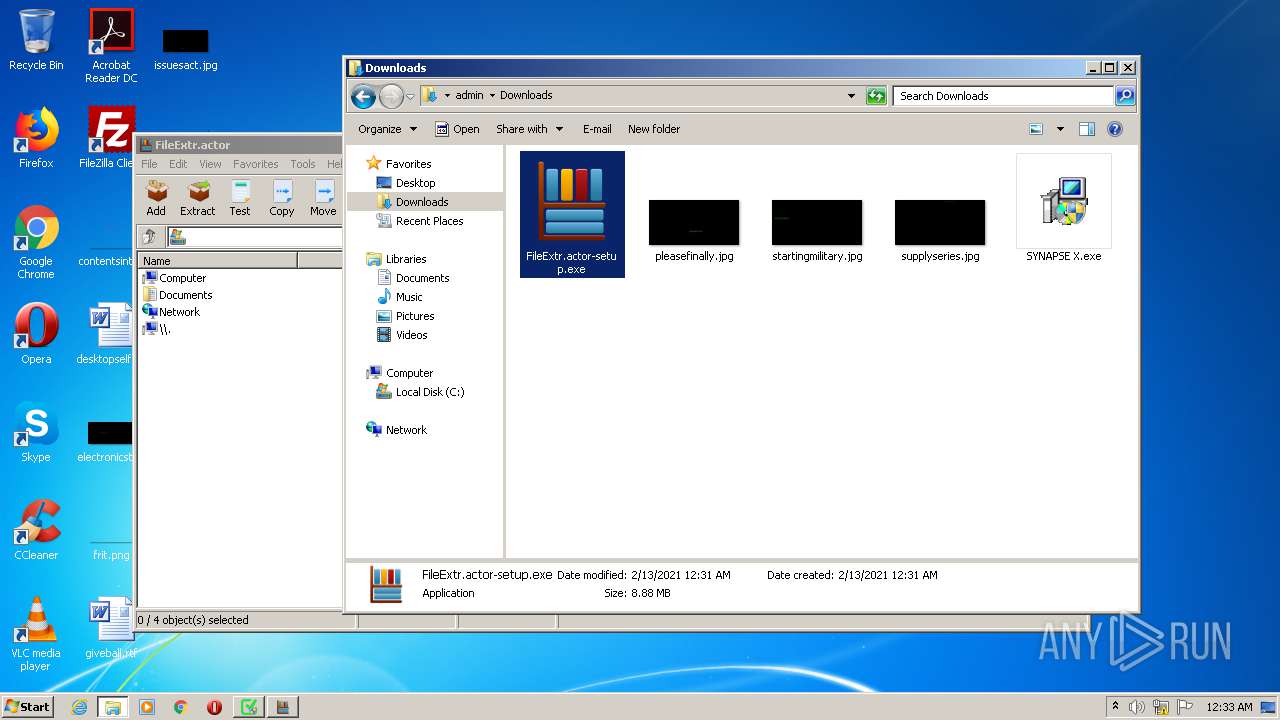Screen dimensions: 1280x720
Task: Select the supplyseries.jpg thumbnail
Action: [x=940, y=223]
